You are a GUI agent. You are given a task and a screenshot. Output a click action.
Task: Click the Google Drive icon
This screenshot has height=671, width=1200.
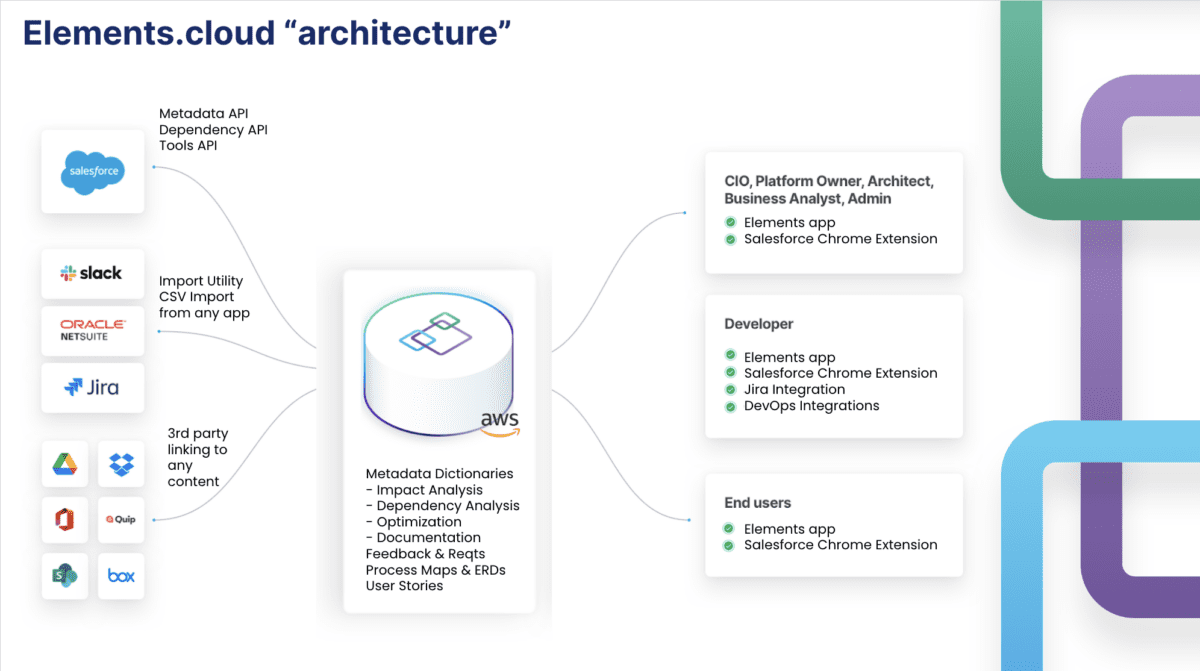[x=65, y=464]
